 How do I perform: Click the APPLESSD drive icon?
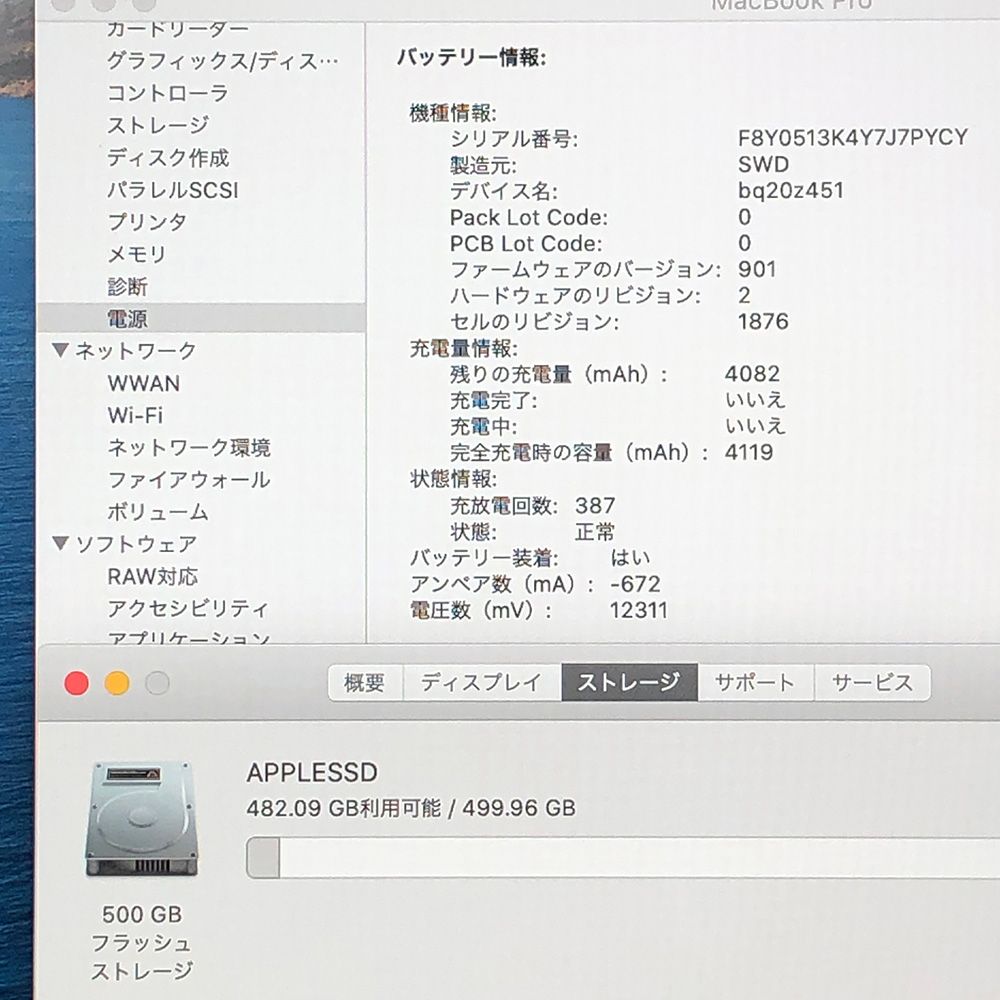point(141,818)
